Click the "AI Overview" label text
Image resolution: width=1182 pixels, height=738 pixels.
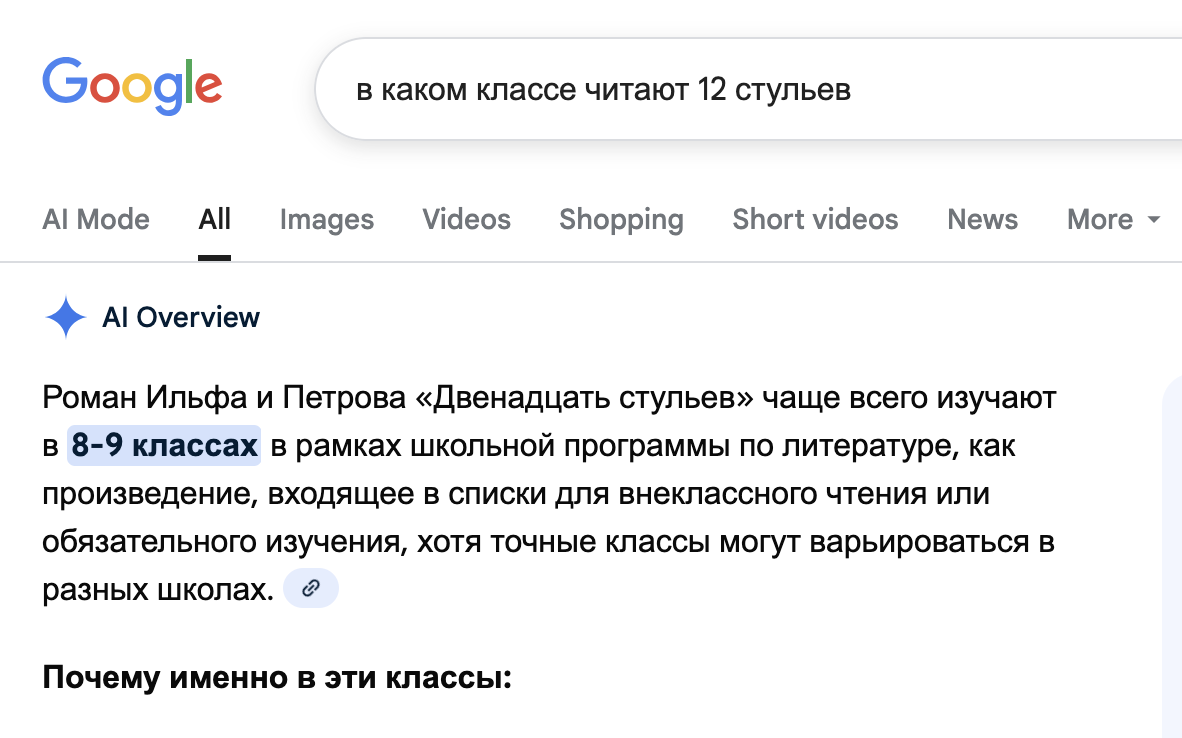181,318
